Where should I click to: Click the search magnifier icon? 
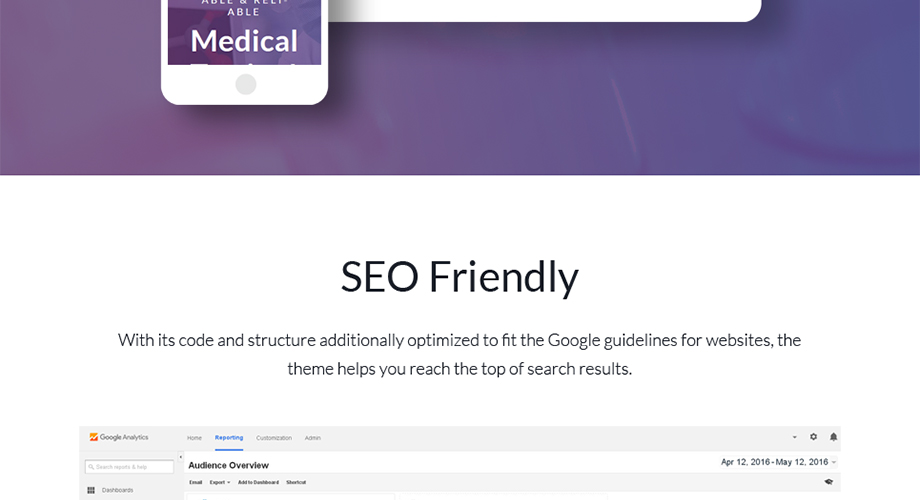click(91, 467)
